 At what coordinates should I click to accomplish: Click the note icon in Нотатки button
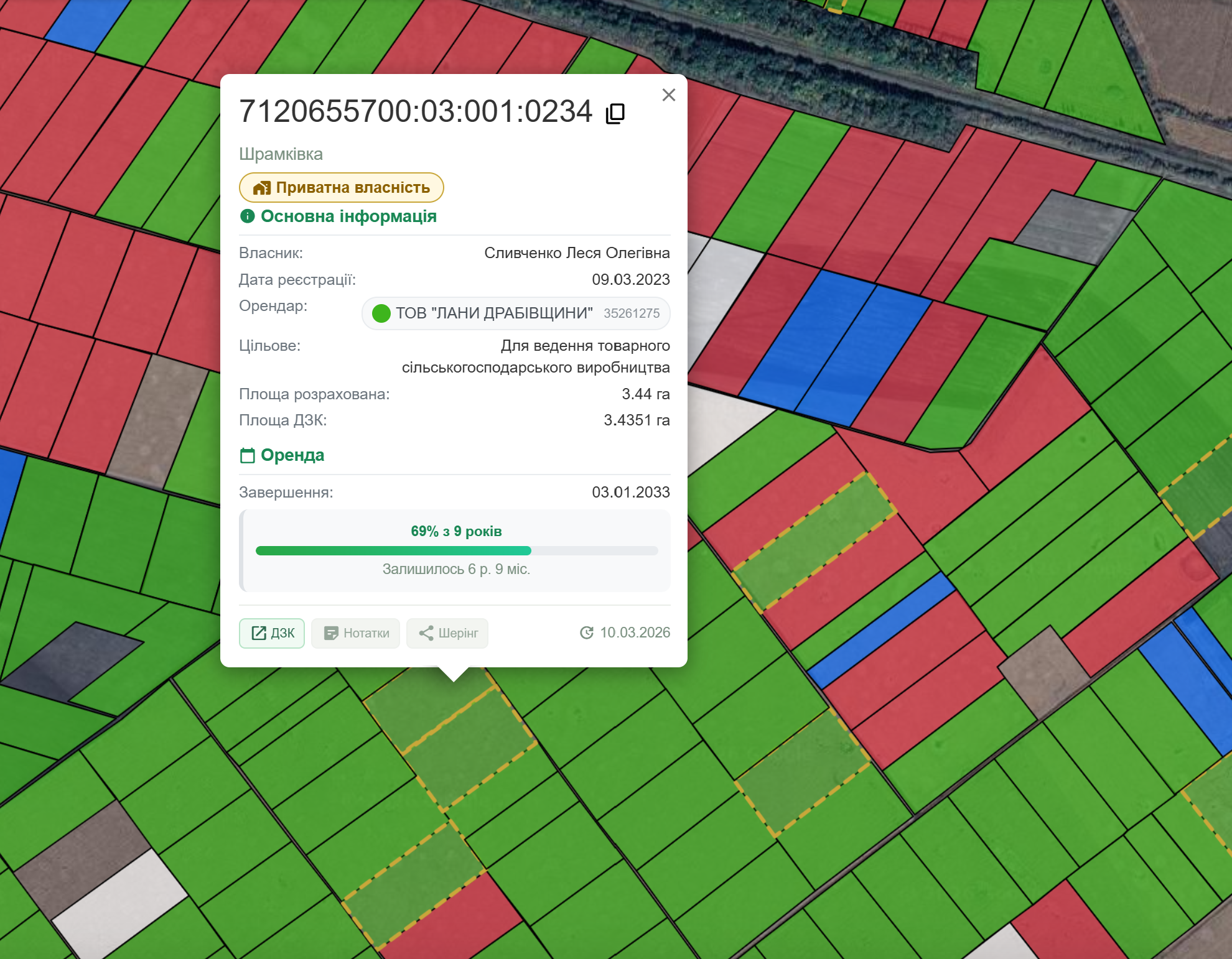tap(331, 633)
